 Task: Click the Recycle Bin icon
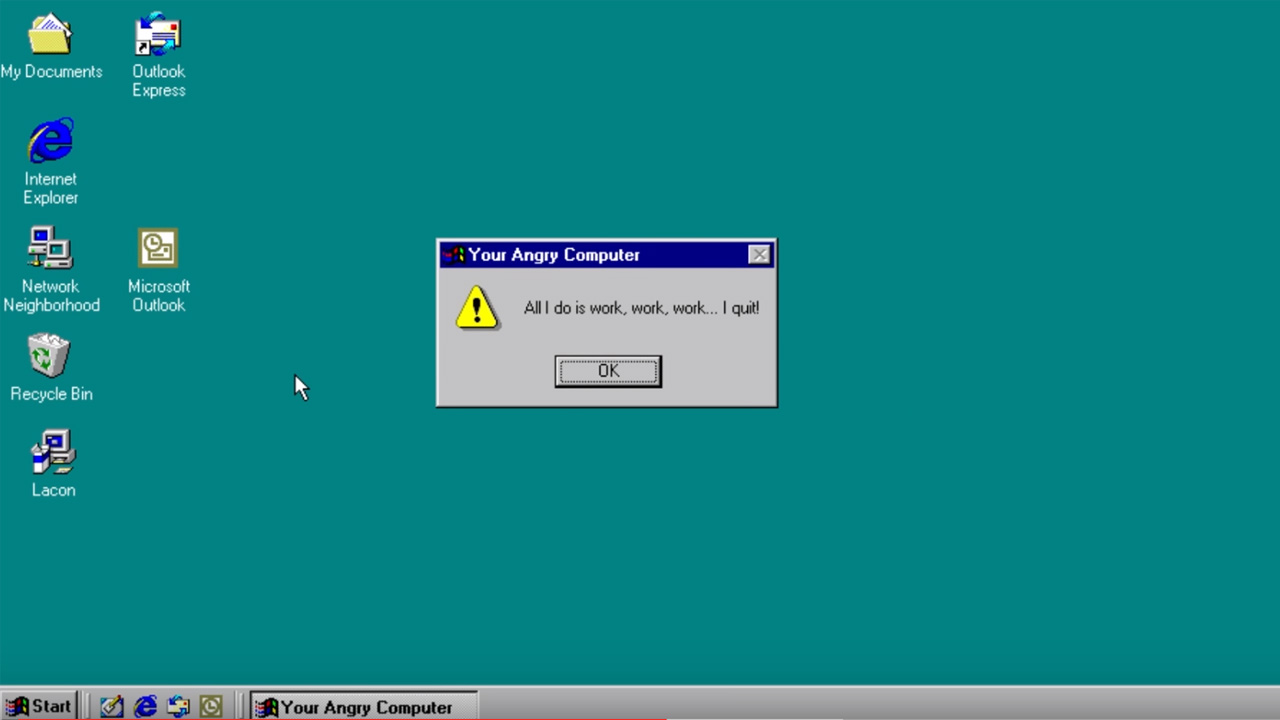[x=50, y=357]
